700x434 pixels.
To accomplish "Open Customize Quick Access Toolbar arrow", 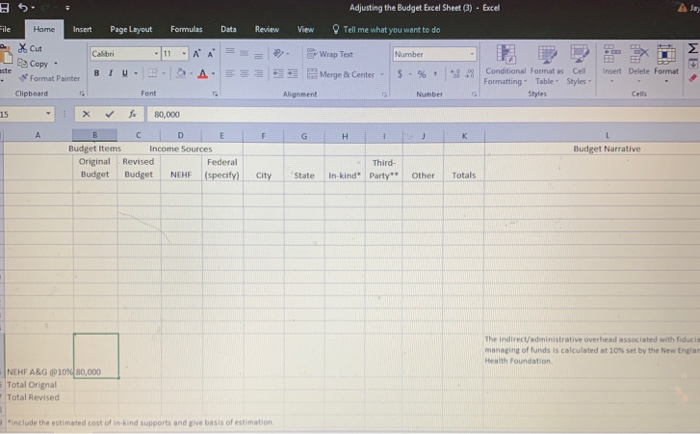I will [x=67, y=8].
